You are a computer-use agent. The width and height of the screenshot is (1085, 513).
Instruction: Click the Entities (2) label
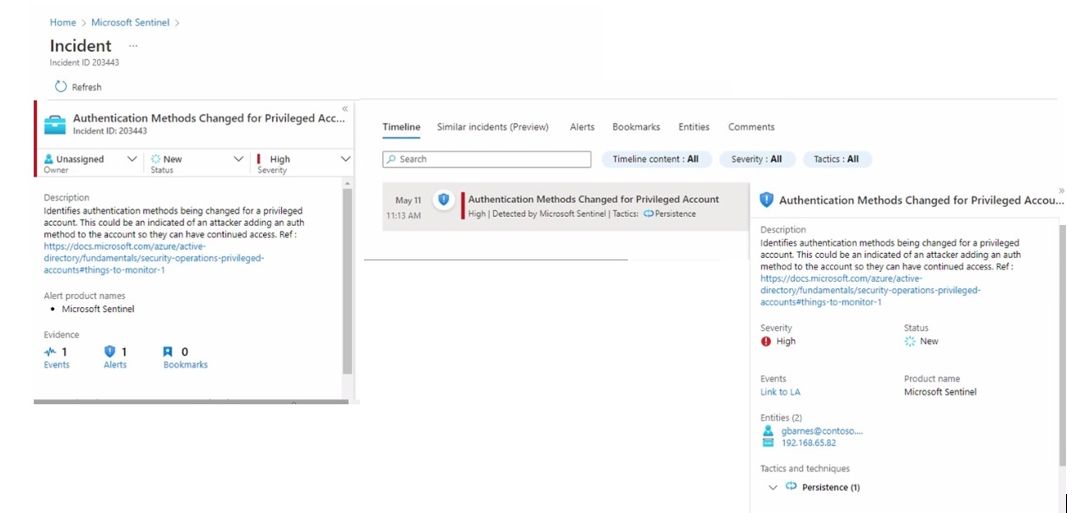[x=781, y=417]
